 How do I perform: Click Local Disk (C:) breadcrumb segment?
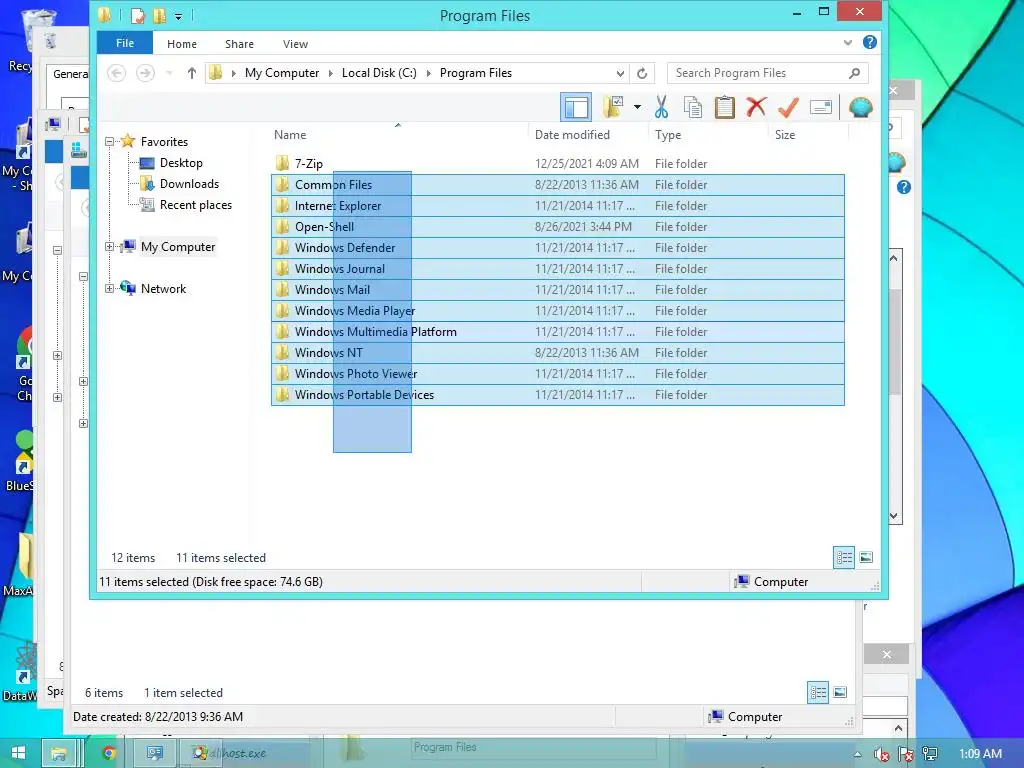379,72
